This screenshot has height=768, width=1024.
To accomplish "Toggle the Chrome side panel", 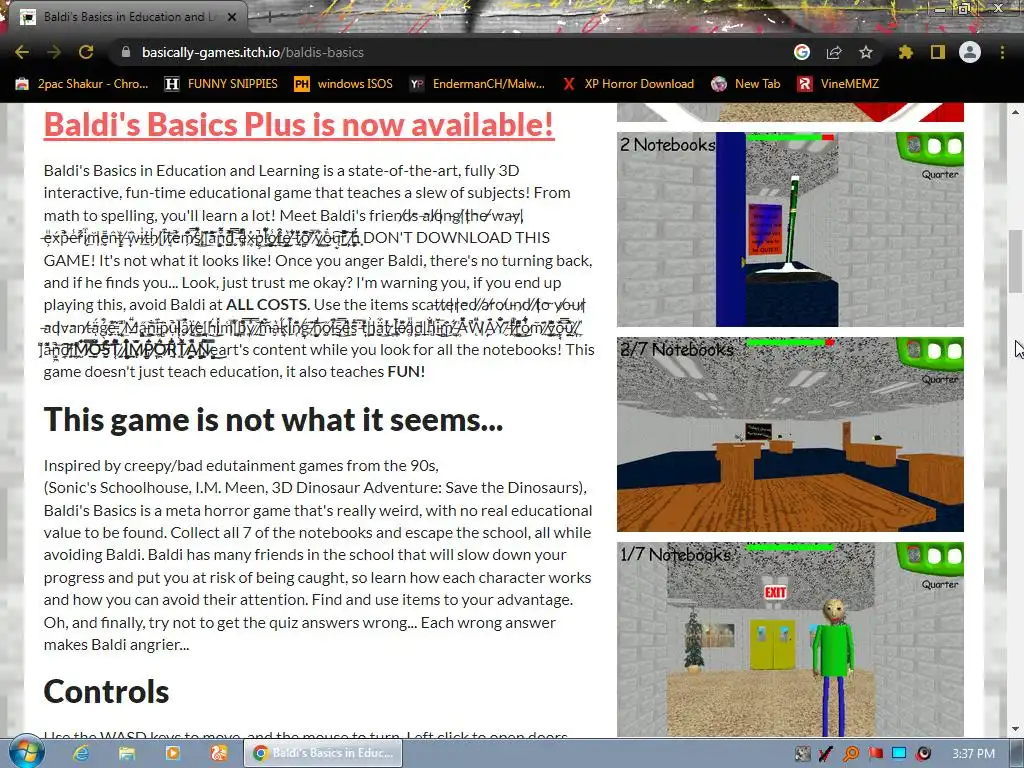I will [938, 52].
